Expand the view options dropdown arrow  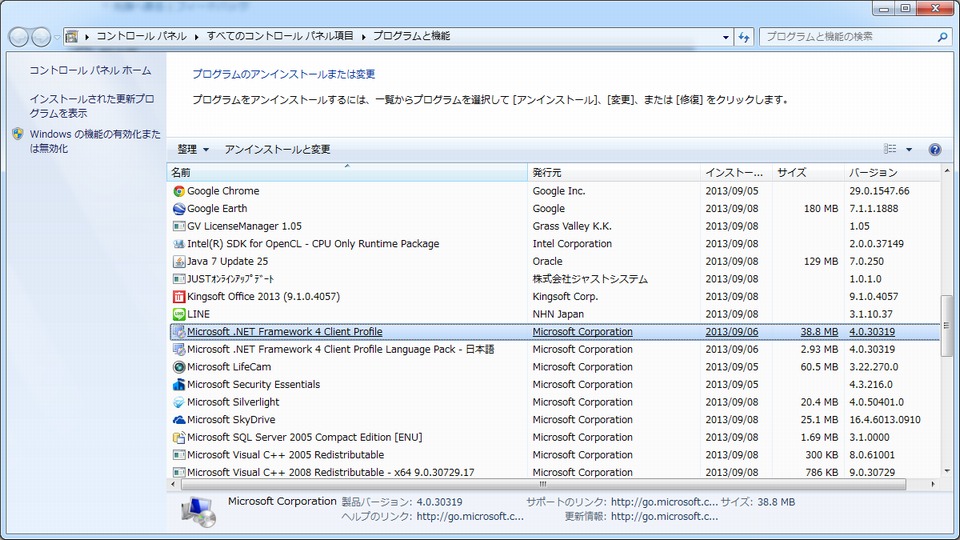click(x=909, y=150)
